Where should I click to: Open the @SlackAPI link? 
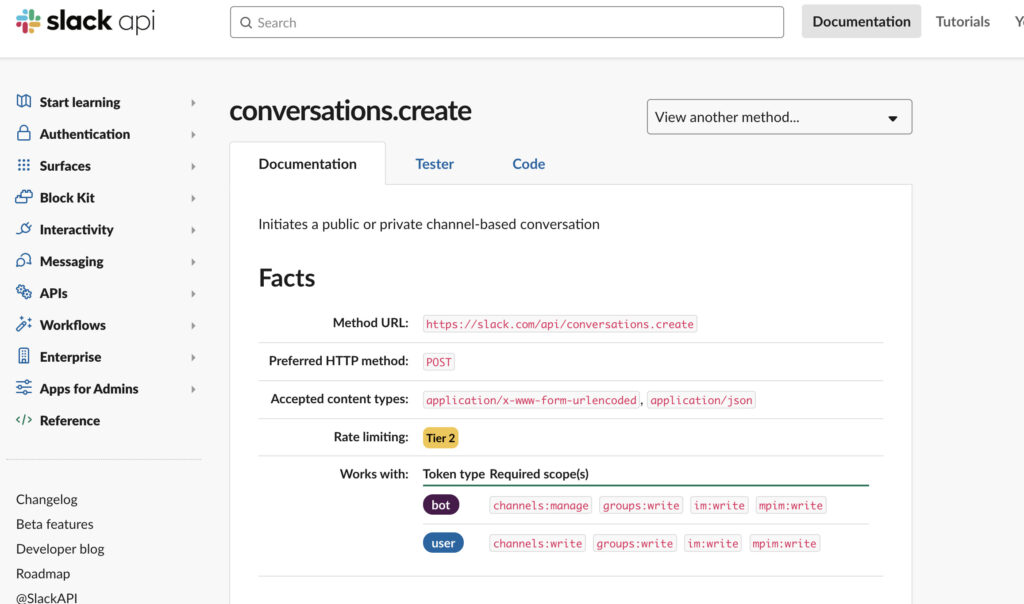click(x=46, y=597)
